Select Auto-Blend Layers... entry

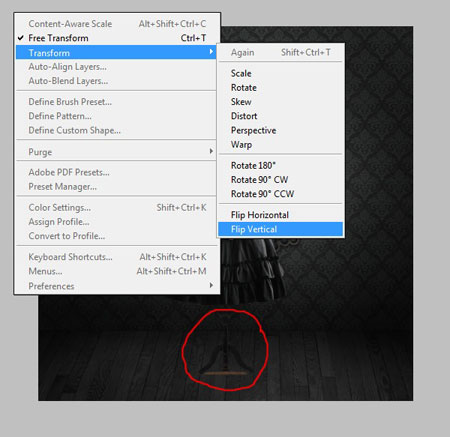point(117,81)
